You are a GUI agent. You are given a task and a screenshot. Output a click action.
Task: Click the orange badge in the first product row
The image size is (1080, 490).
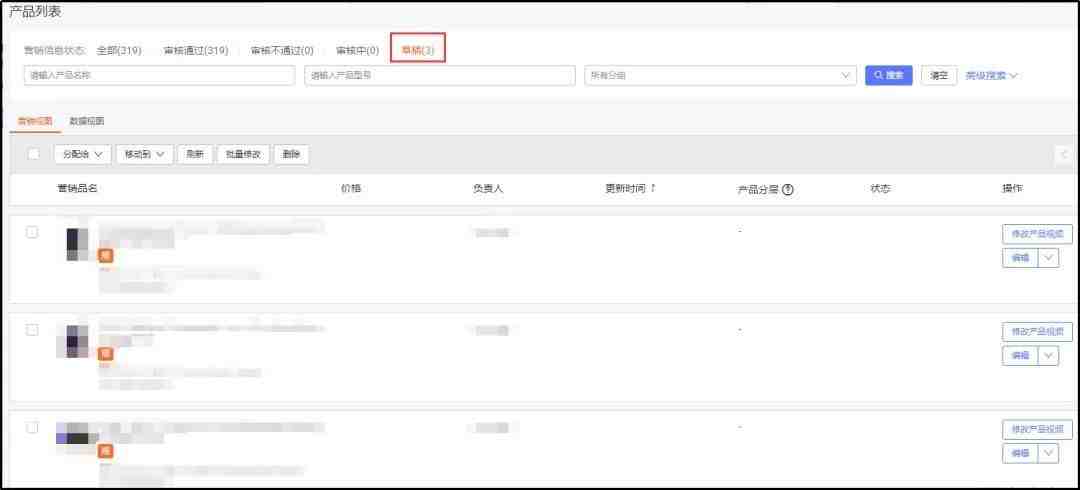pos(105,256)
